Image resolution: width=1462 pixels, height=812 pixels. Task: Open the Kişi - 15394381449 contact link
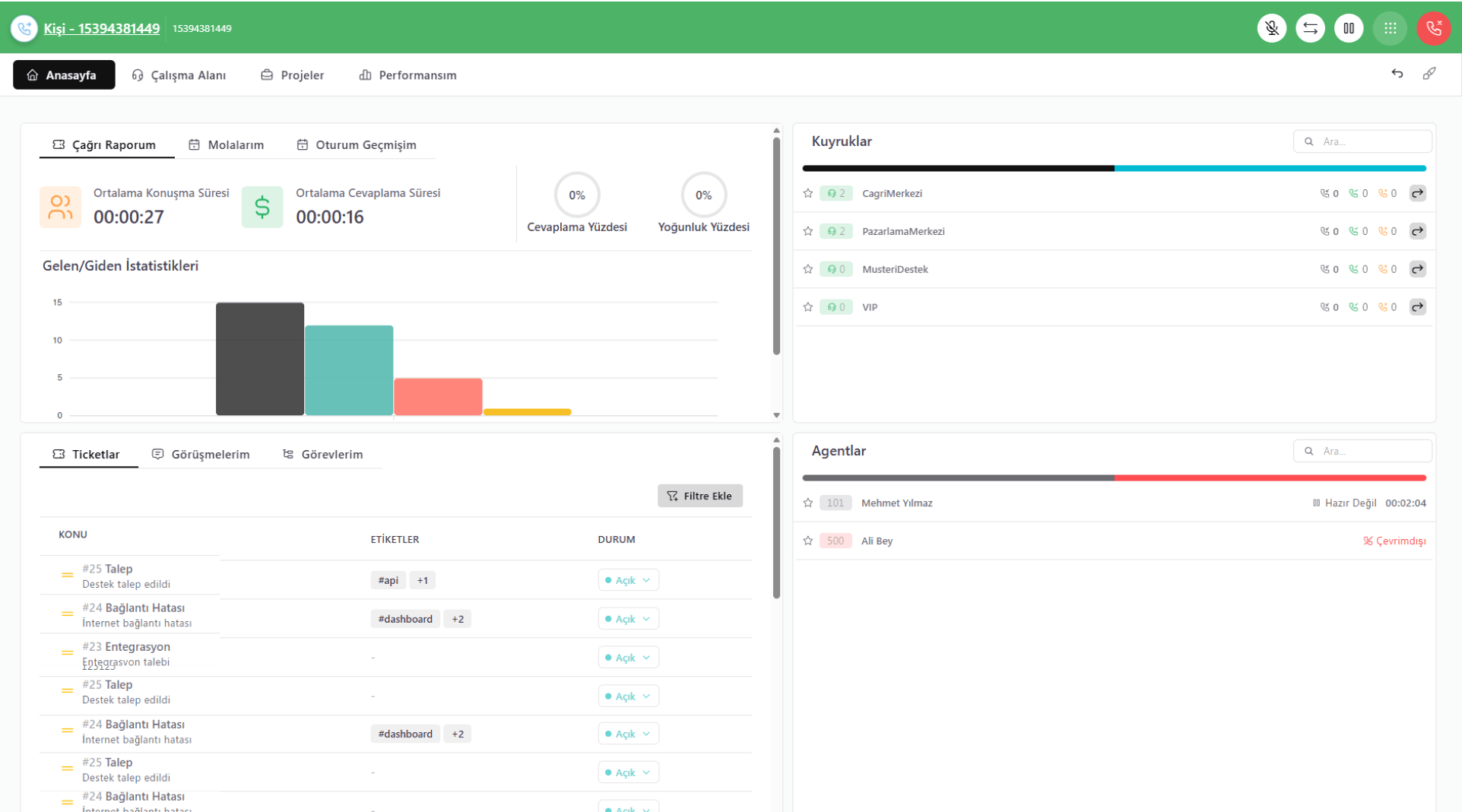tap(102, 28)
